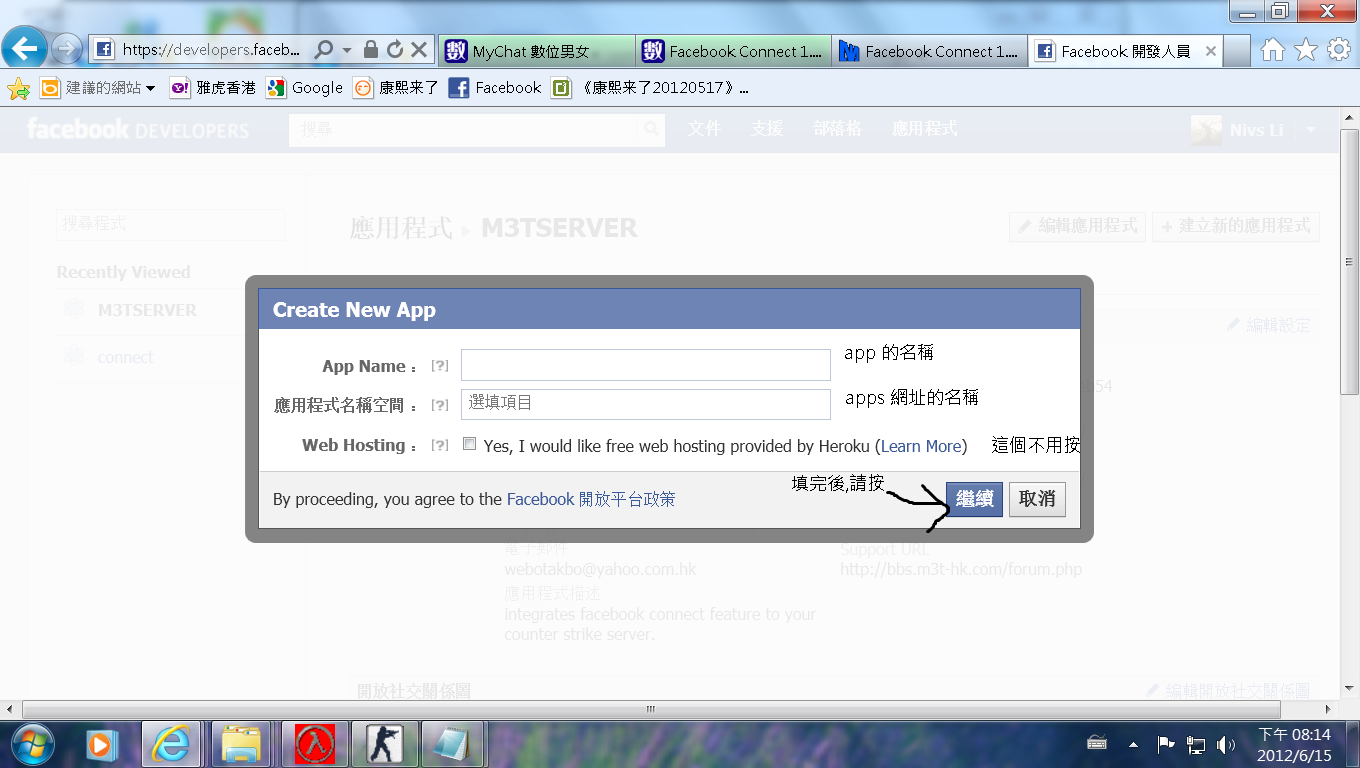The image size is (1360, 768).
Task: Switch to second Facebook Connect tab
Action: [733, 51]
